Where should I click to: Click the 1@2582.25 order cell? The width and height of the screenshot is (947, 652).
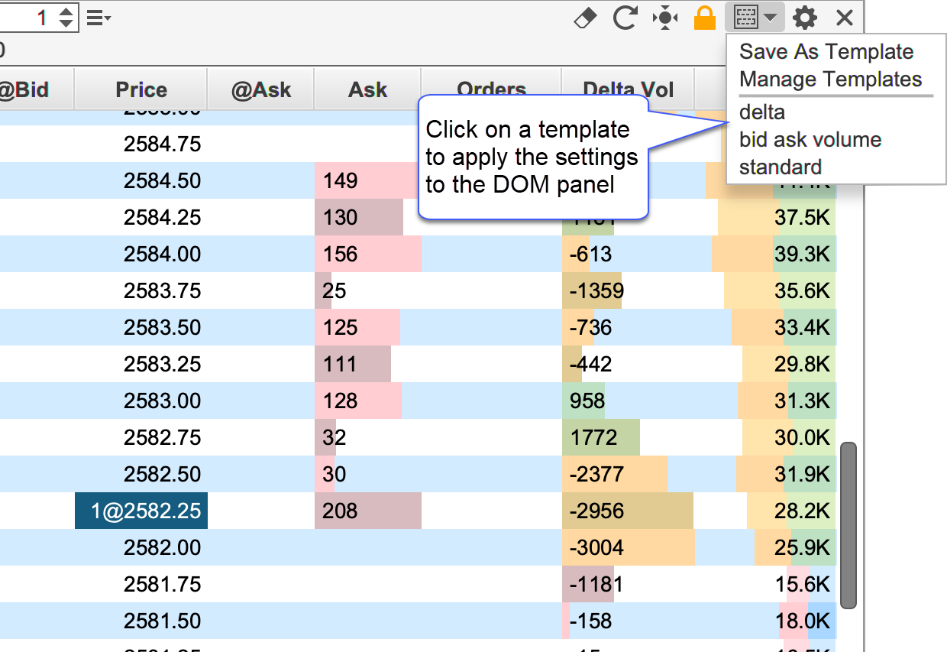tap(141, 511)
